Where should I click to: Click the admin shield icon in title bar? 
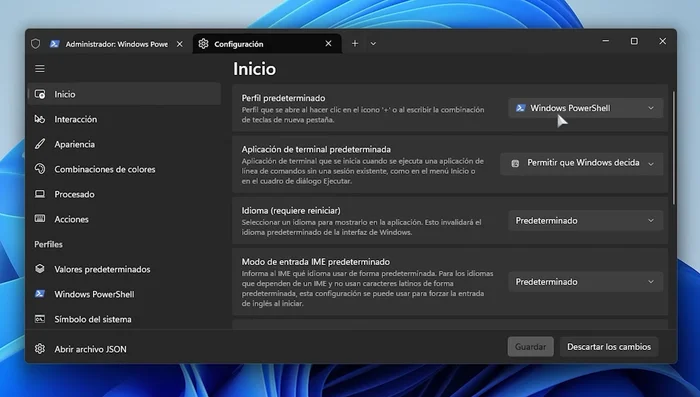click(36, 44)
